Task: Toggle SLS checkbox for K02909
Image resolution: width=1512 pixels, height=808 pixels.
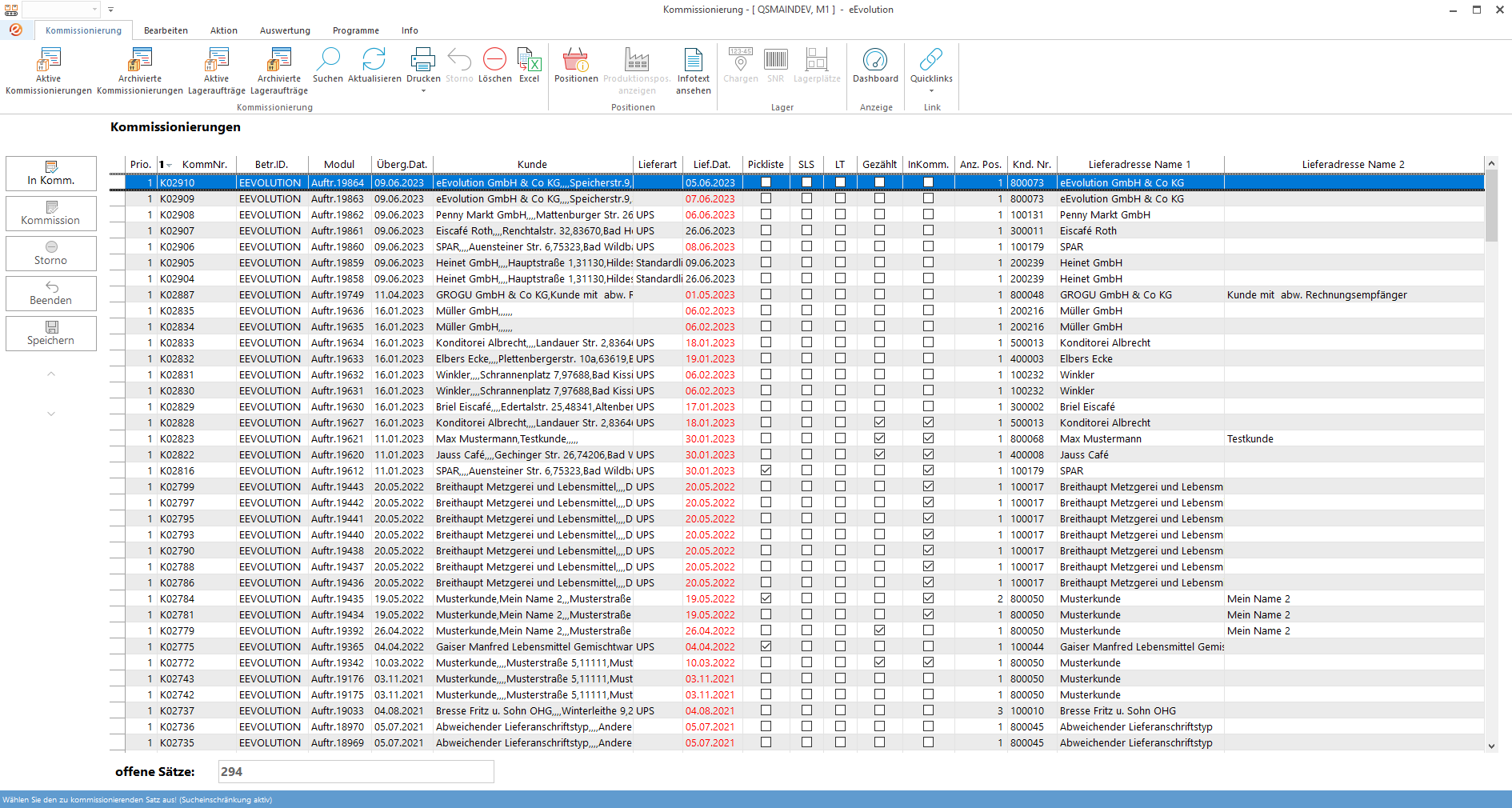Action: 806,198
